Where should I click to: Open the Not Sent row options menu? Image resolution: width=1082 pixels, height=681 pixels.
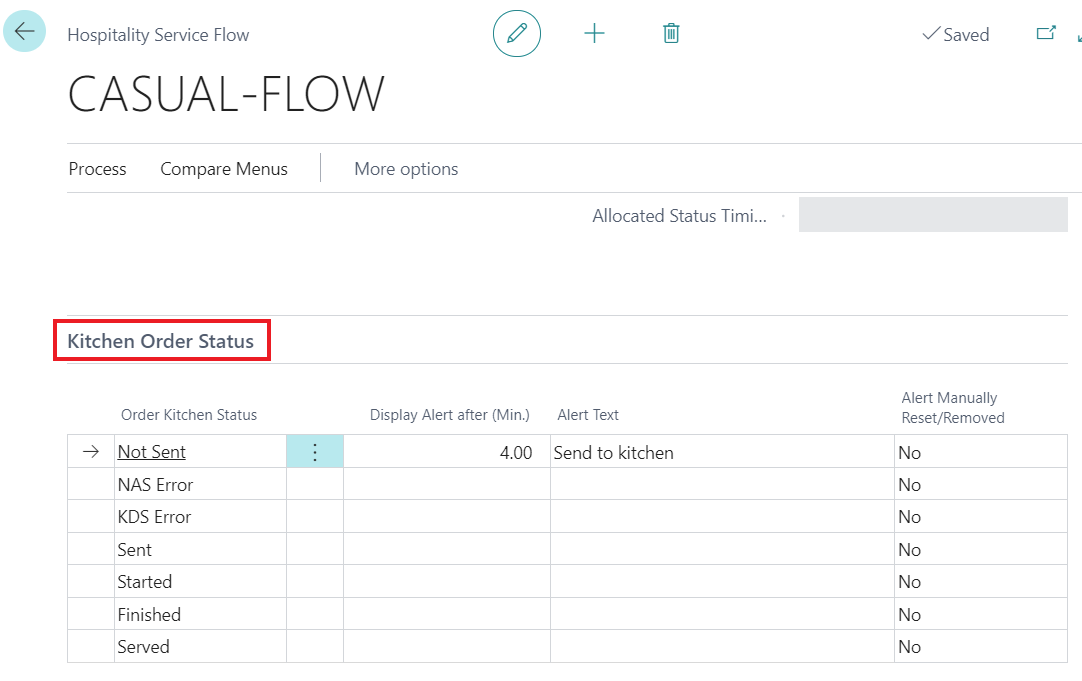315,452
